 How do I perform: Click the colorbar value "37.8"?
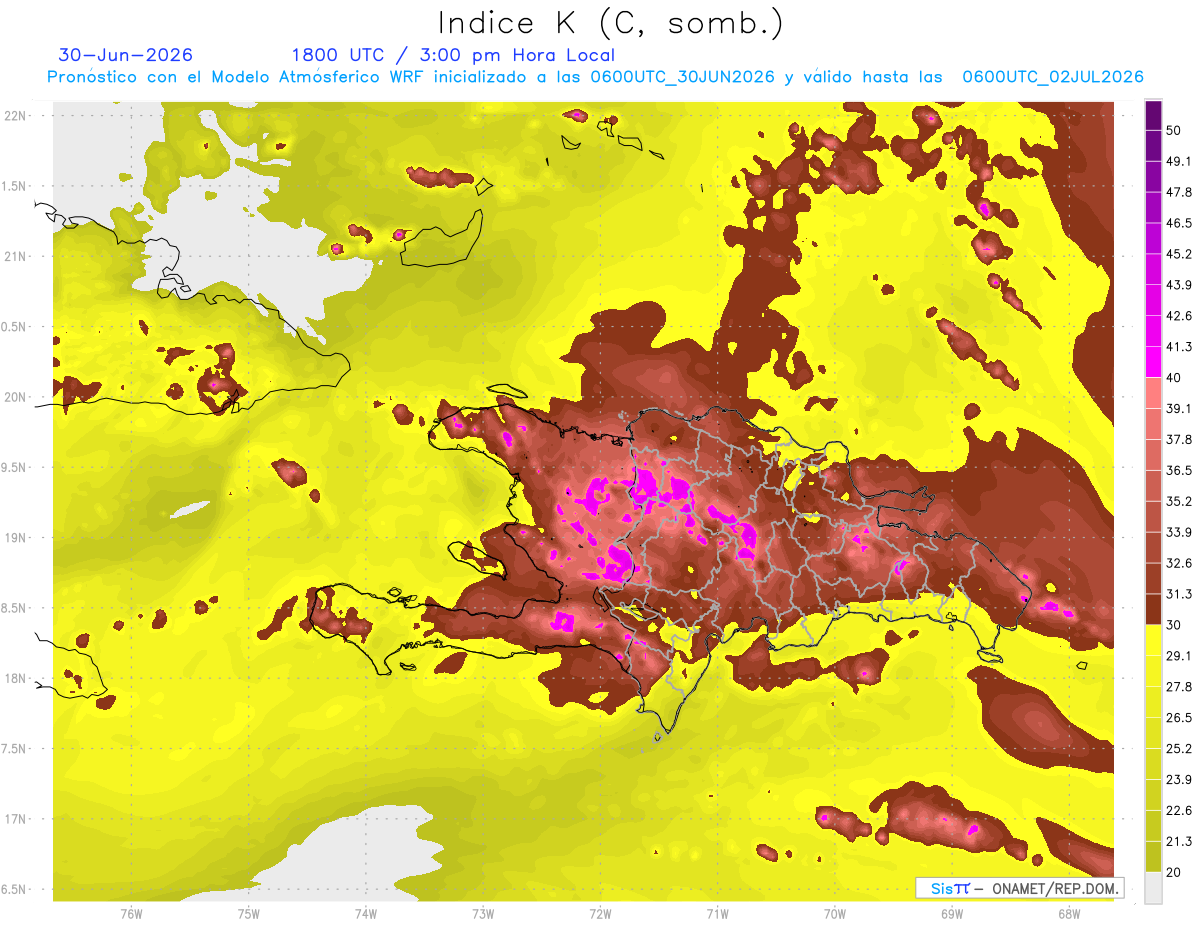click(1179, 439)
